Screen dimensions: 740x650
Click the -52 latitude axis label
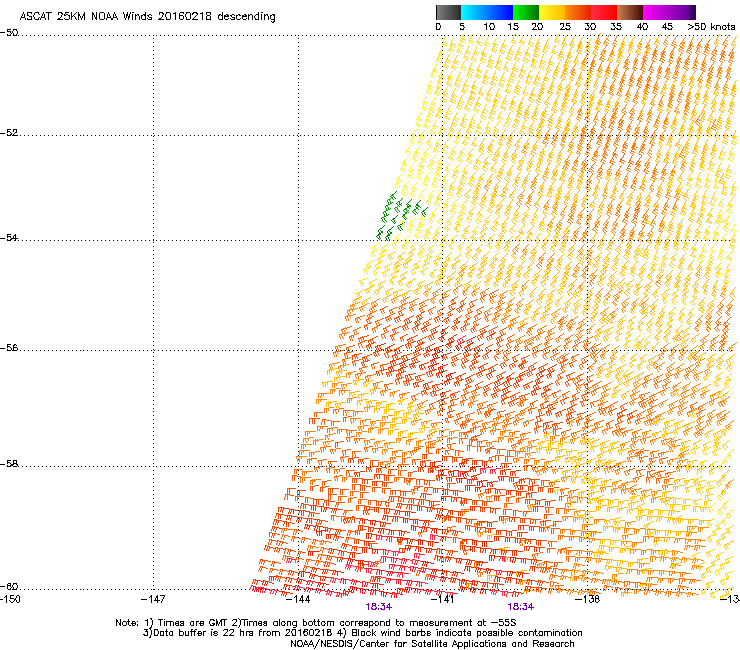tap(9, 133)
